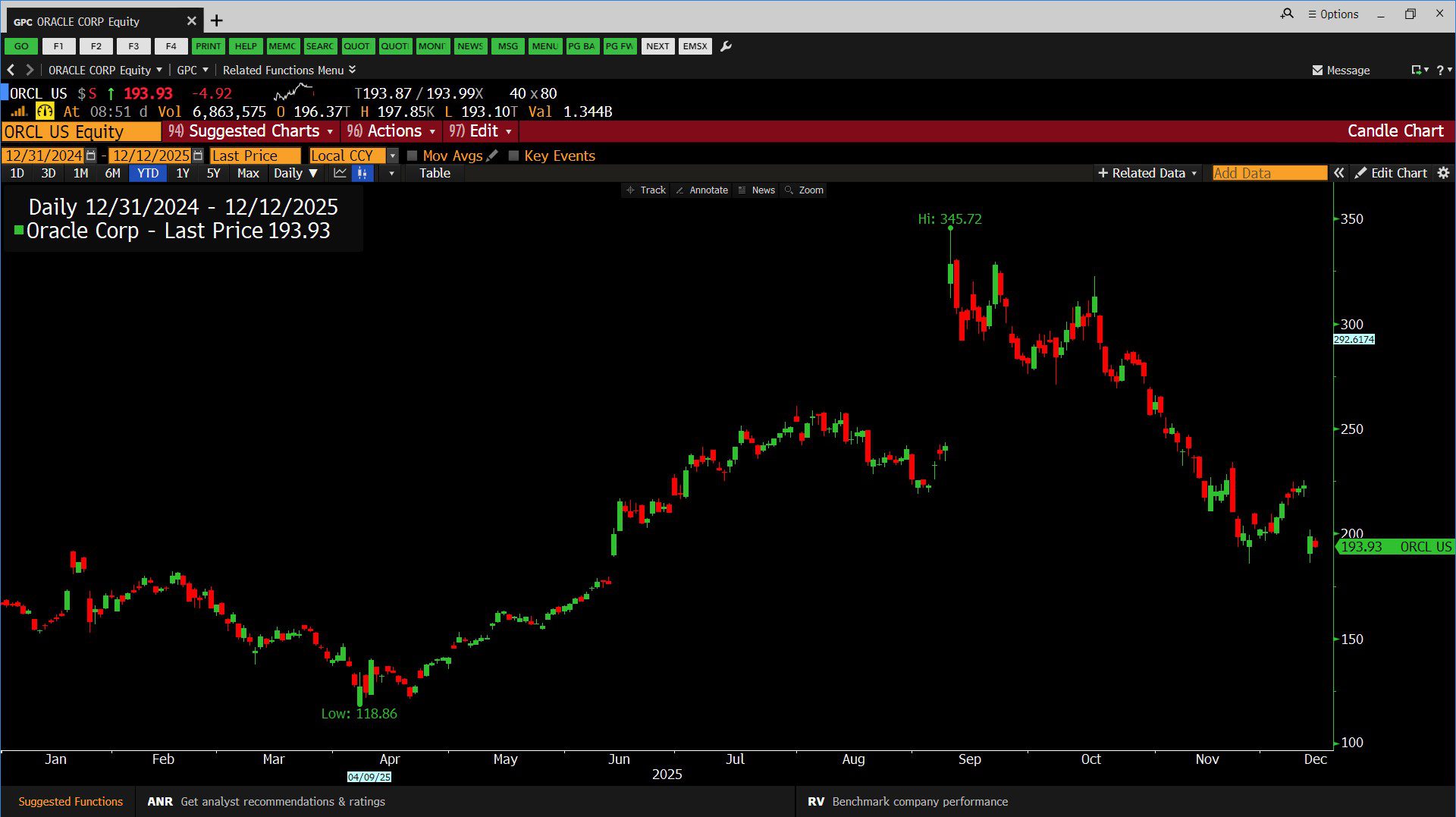Click the intraday sparkline mini chart
Viewport: 1456px width, 817px height.
click(x=293, y=93)
